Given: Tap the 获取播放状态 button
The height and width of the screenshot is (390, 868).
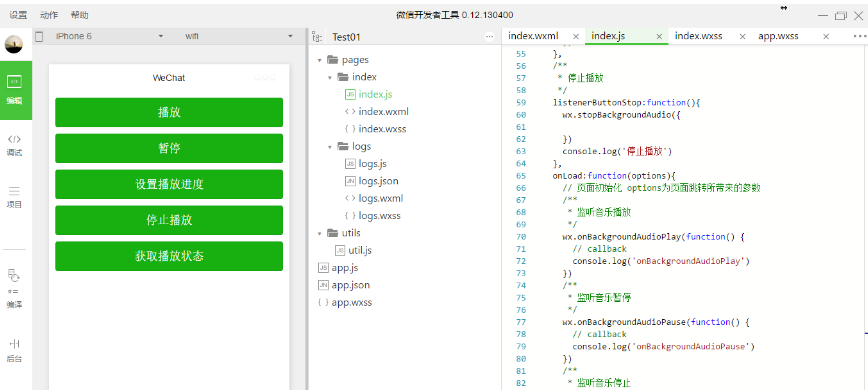Looking at the screenshot, I should (169, 256).
